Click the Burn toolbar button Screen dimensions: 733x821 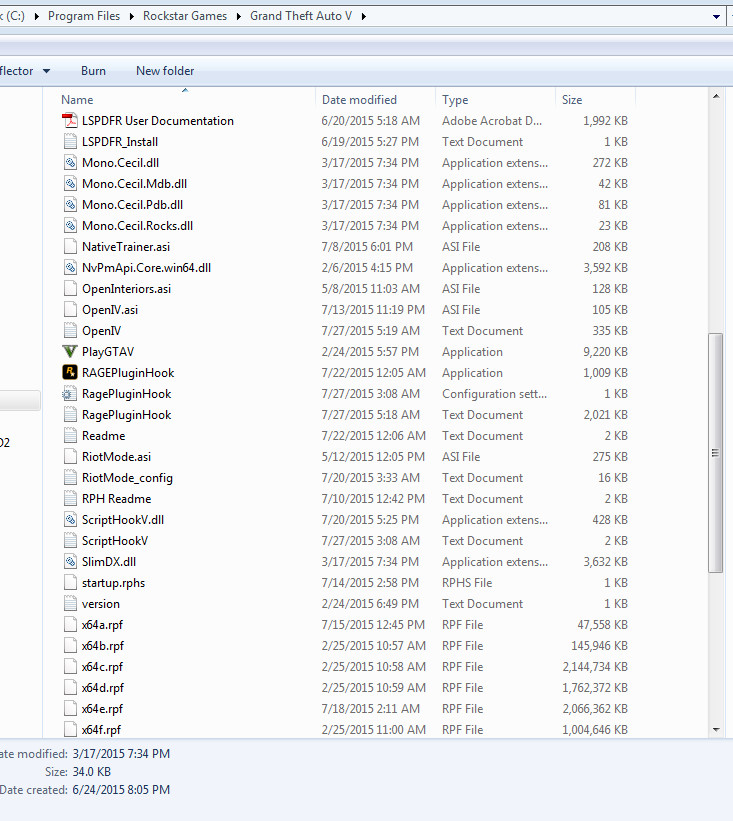[x=93, y=71]
